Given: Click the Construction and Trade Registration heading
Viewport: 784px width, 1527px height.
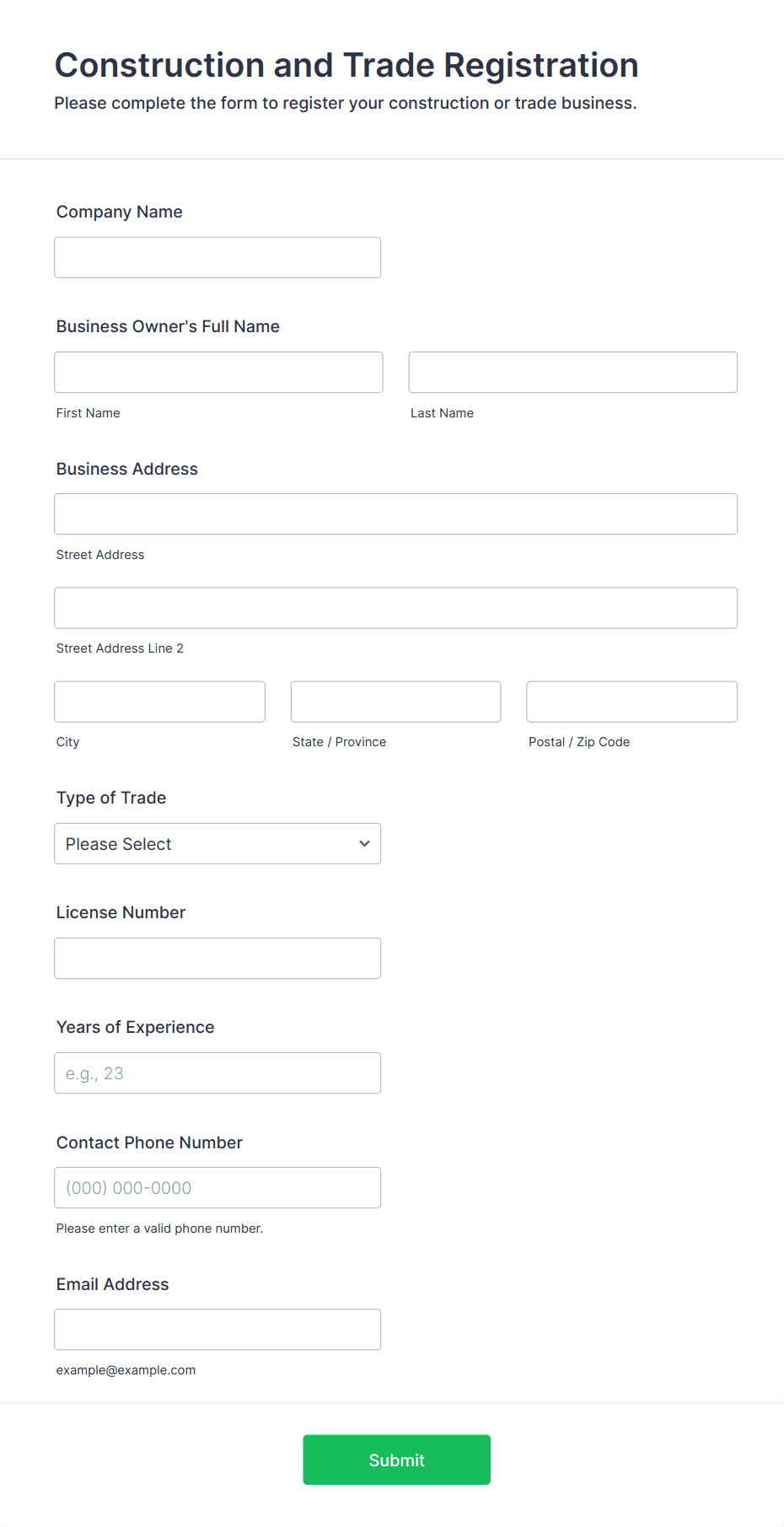Looking at the screenshot, I should tap(346, 66).
